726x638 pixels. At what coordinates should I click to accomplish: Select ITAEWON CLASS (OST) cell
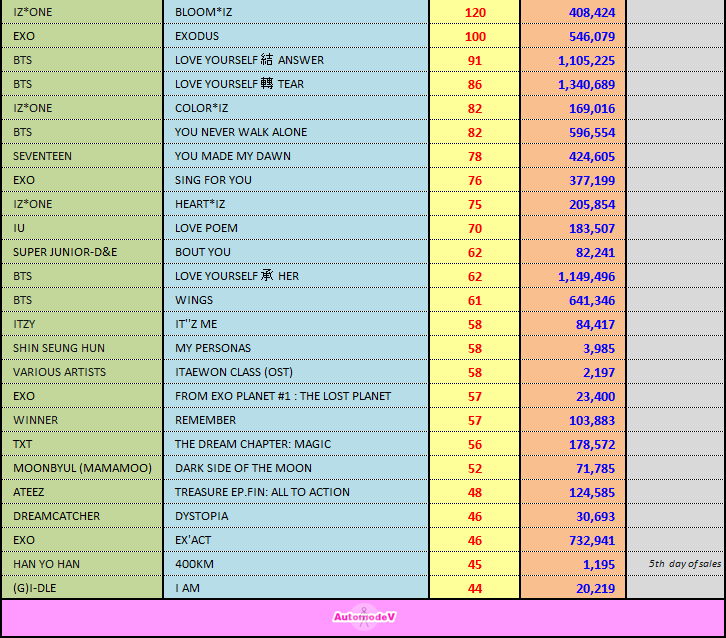pyautogui.click(x=296, y=372)
